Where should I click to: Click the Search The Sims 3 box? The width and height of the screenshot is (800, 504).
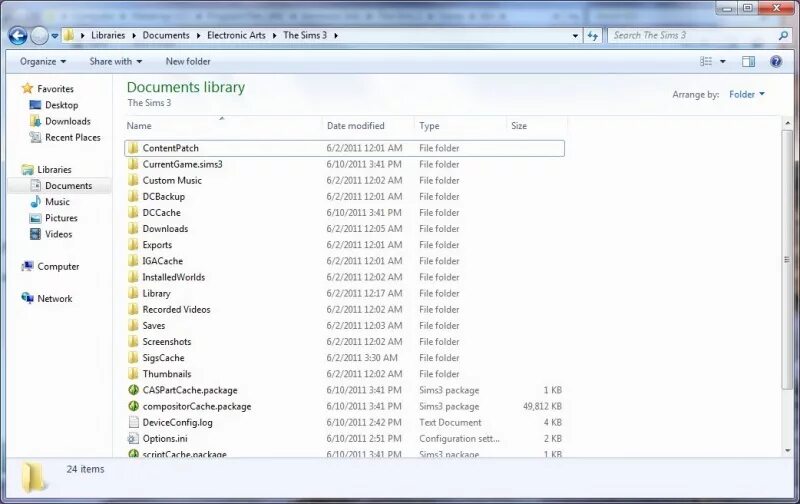(x=694, y=35)
